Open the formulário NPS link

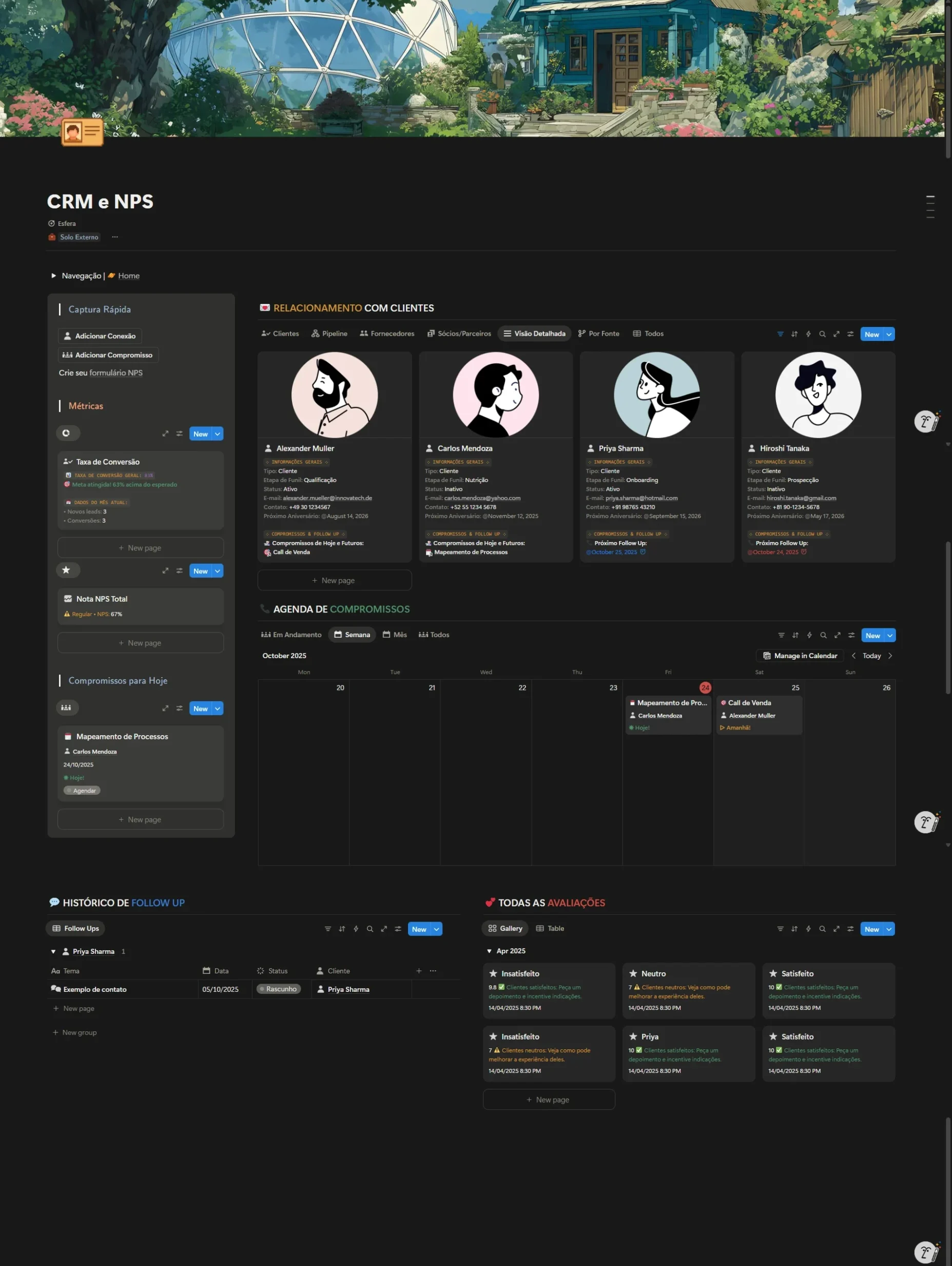115,373
